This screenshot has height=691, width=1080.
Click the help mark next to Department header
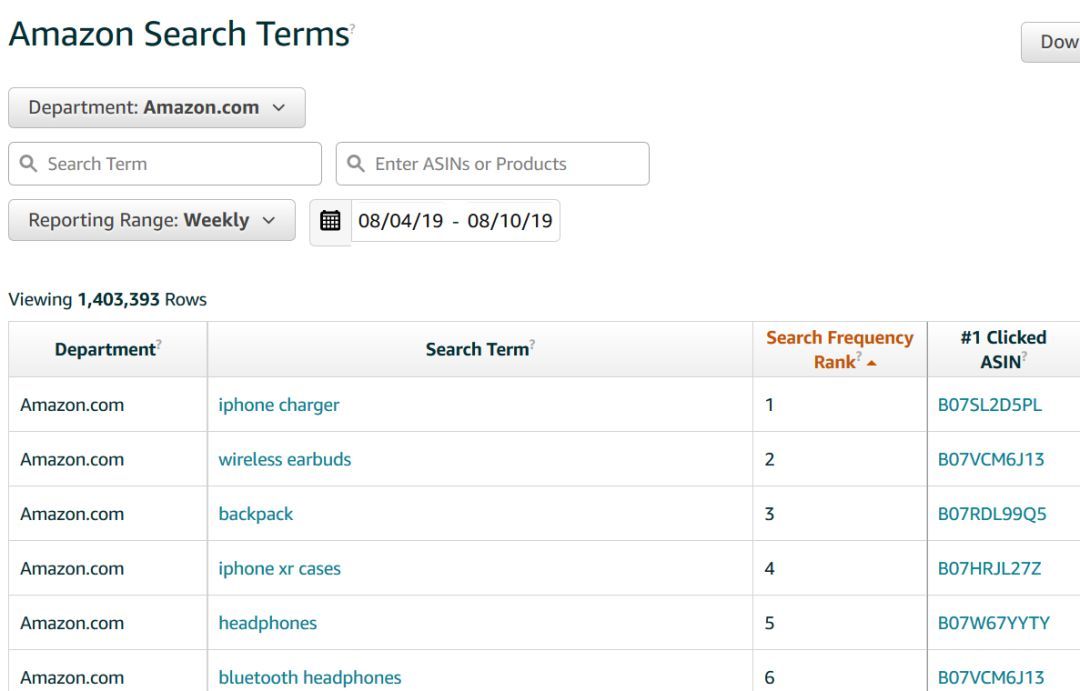point(158,343)
